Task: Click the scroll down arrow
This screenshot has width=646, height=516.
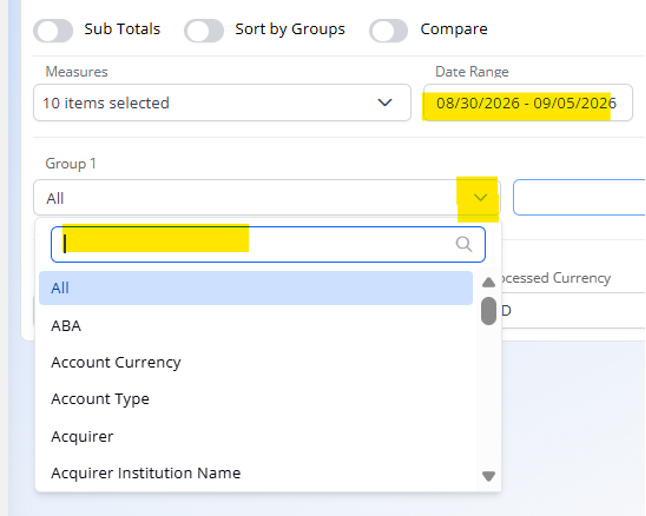Action: (x=489, y=476)
